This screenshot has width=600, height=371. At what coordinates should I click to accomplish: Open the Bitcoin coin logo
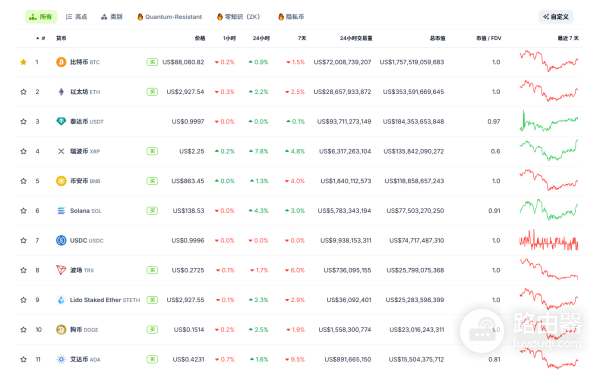coord(61,62)
